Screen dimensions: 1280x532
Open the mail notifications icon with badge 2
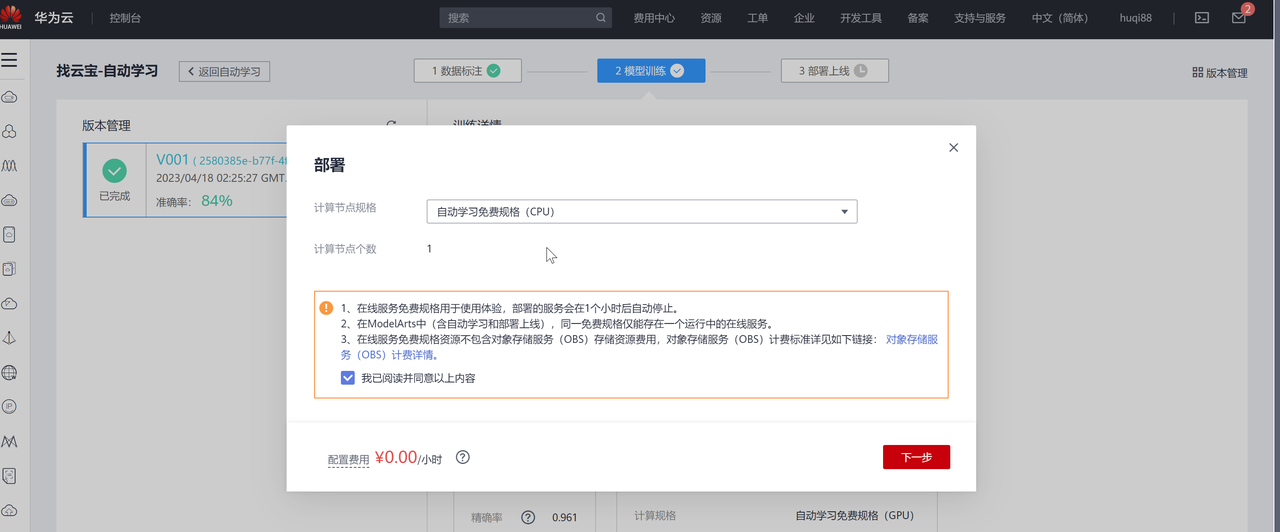click(1239, 18)
